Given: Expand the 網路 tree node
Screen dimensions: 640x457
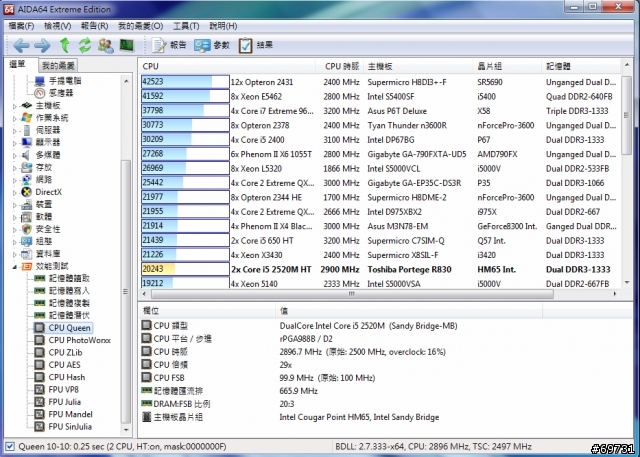Looking at the screenshot, I should coord(15,180).
